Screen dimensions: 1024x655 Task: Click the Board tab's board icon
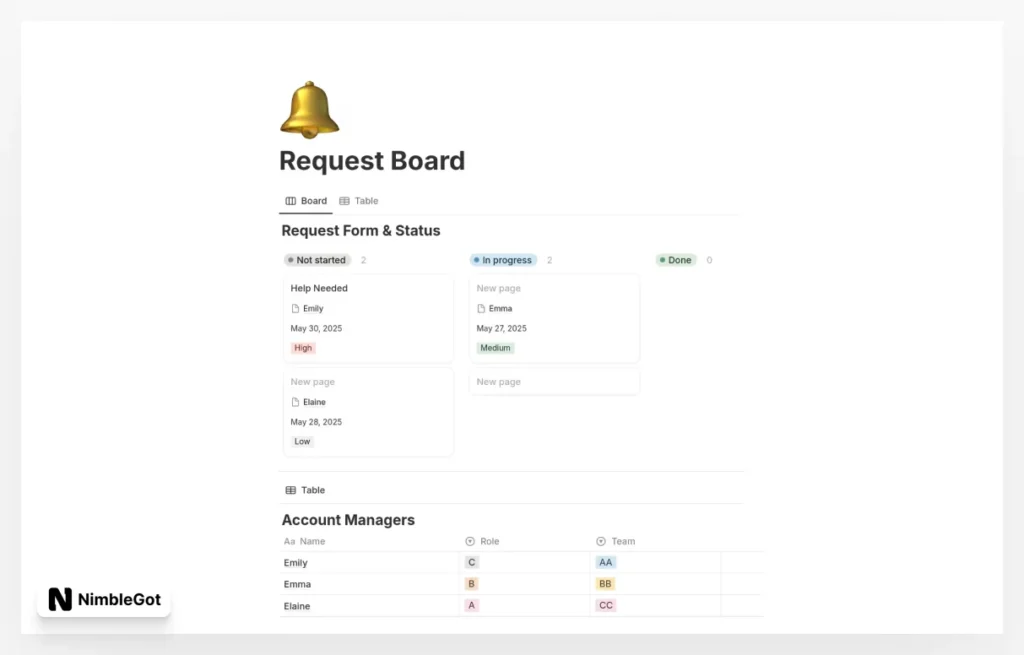[291, 201]
